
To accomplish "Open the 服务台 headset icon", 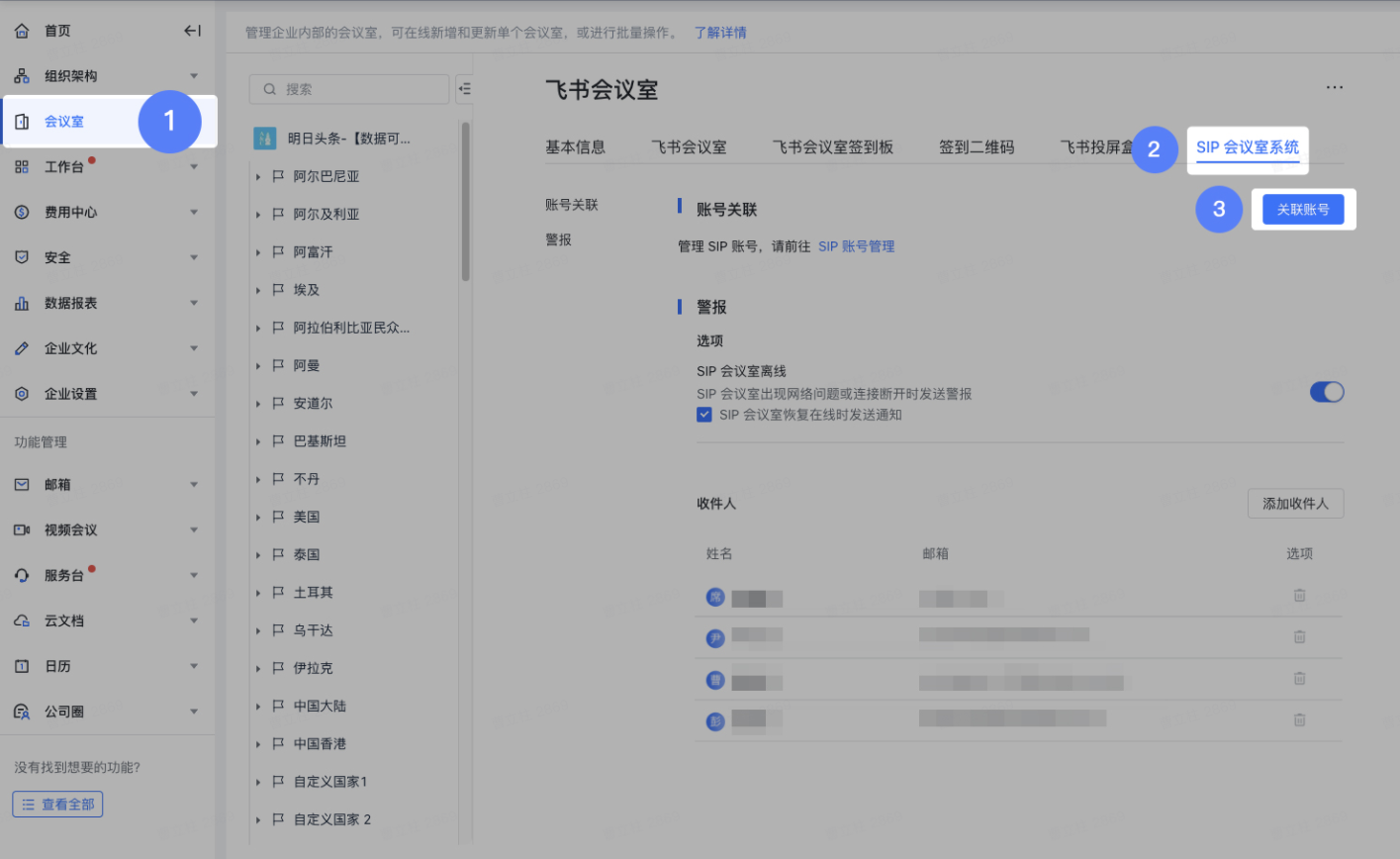I will tap(22, 575).
